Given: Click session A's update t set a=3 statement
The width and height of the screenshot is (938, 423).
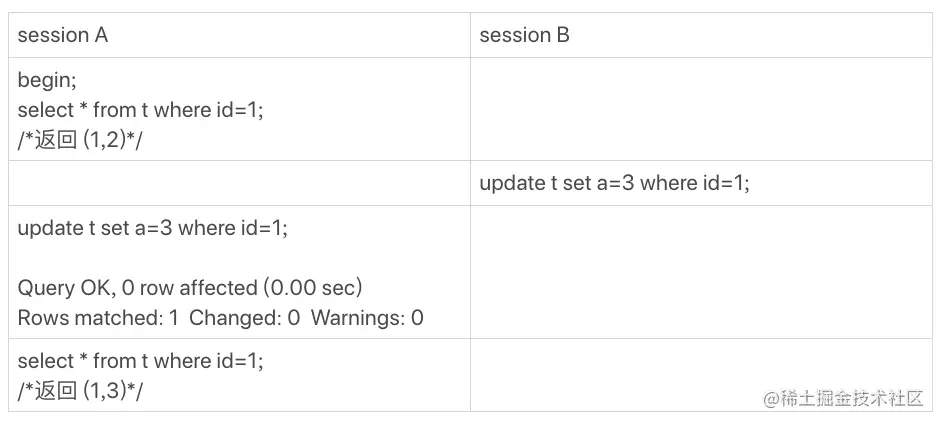Looking at the screenshot, I should click(153, 229).
